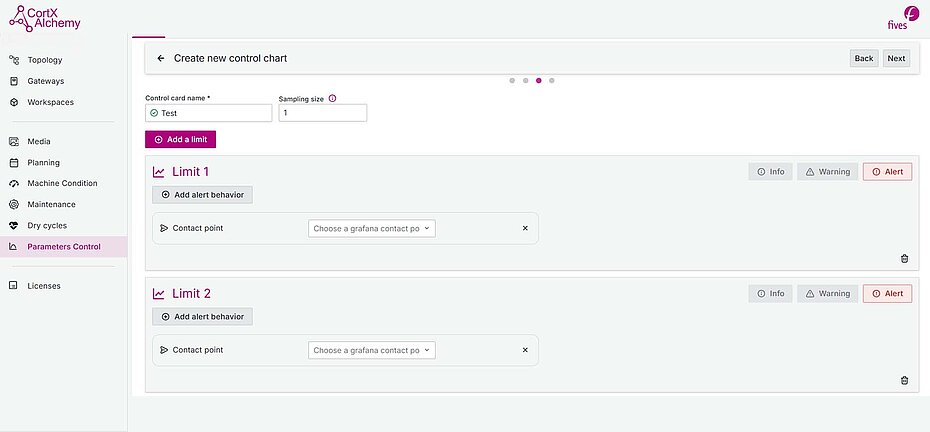Delete Limit 2 with the trash icon
Image resolution: width=930 pixels, height=432 pixels.
click(x=904, y=380)
